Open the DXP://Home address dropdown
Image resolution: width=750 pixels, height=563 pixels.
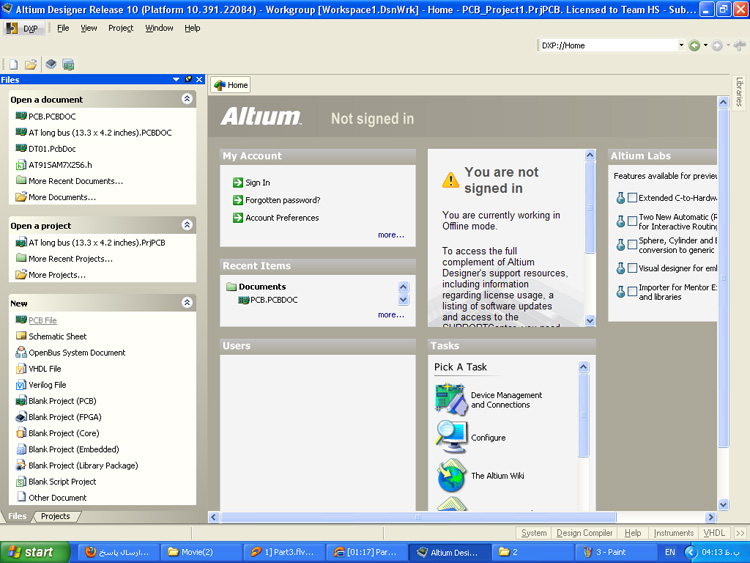point(678,45)
